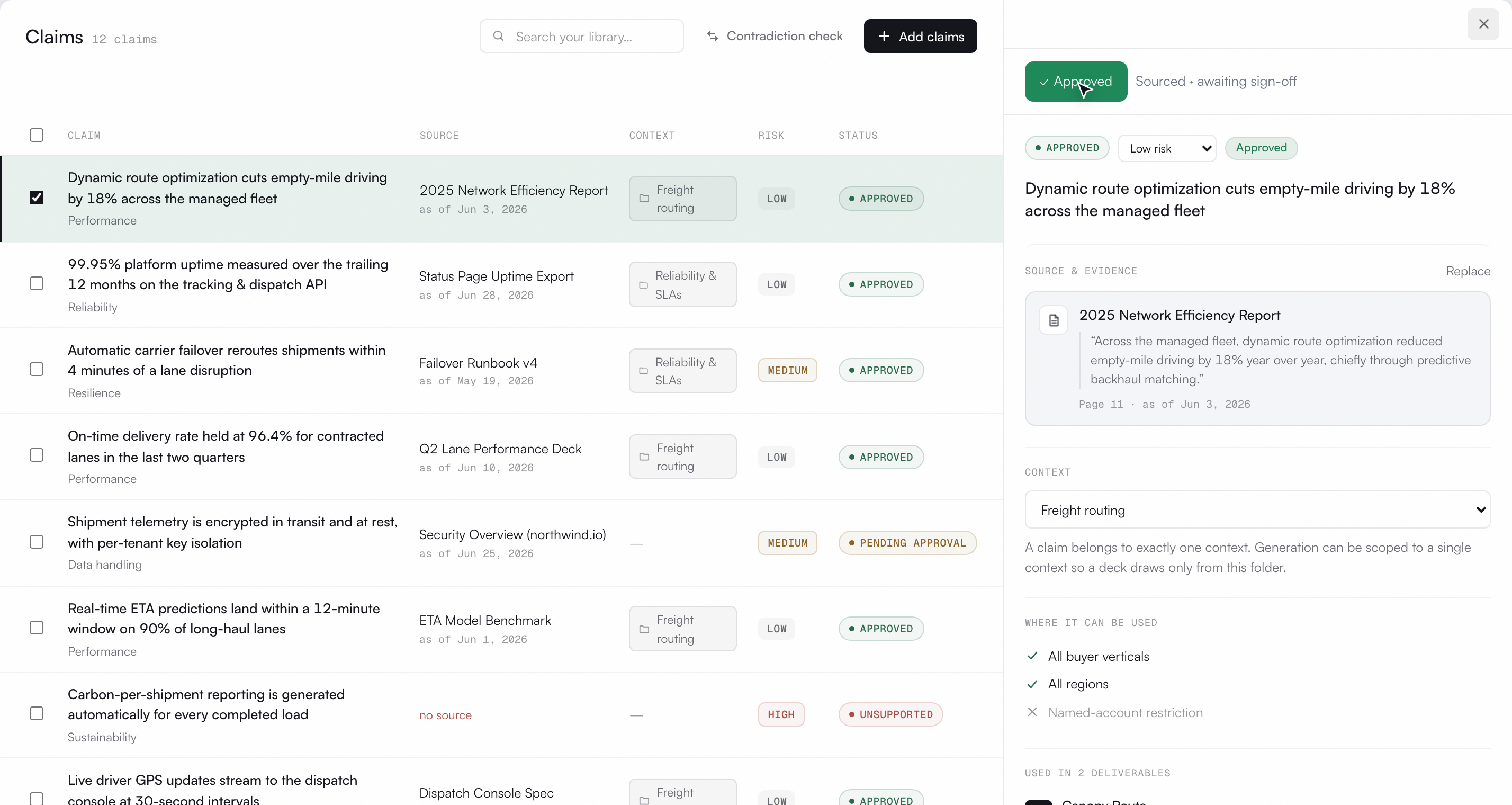1512x805 pixels.
Task: Uncheck the Dynamic route optimization claim checkbox
Action: point(37,198)
